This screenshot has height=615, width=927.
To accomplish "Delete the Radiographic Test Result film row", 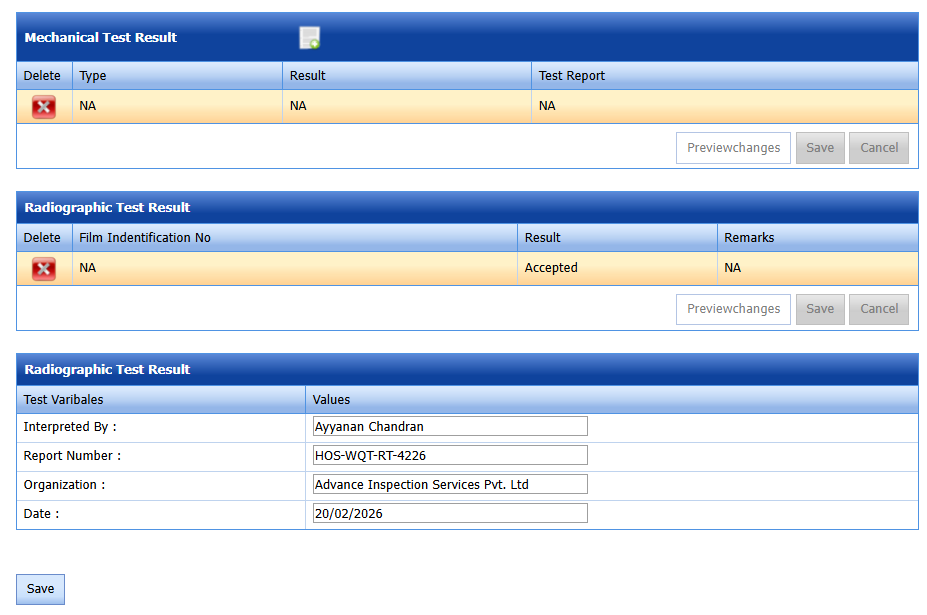I will [43, 269].
